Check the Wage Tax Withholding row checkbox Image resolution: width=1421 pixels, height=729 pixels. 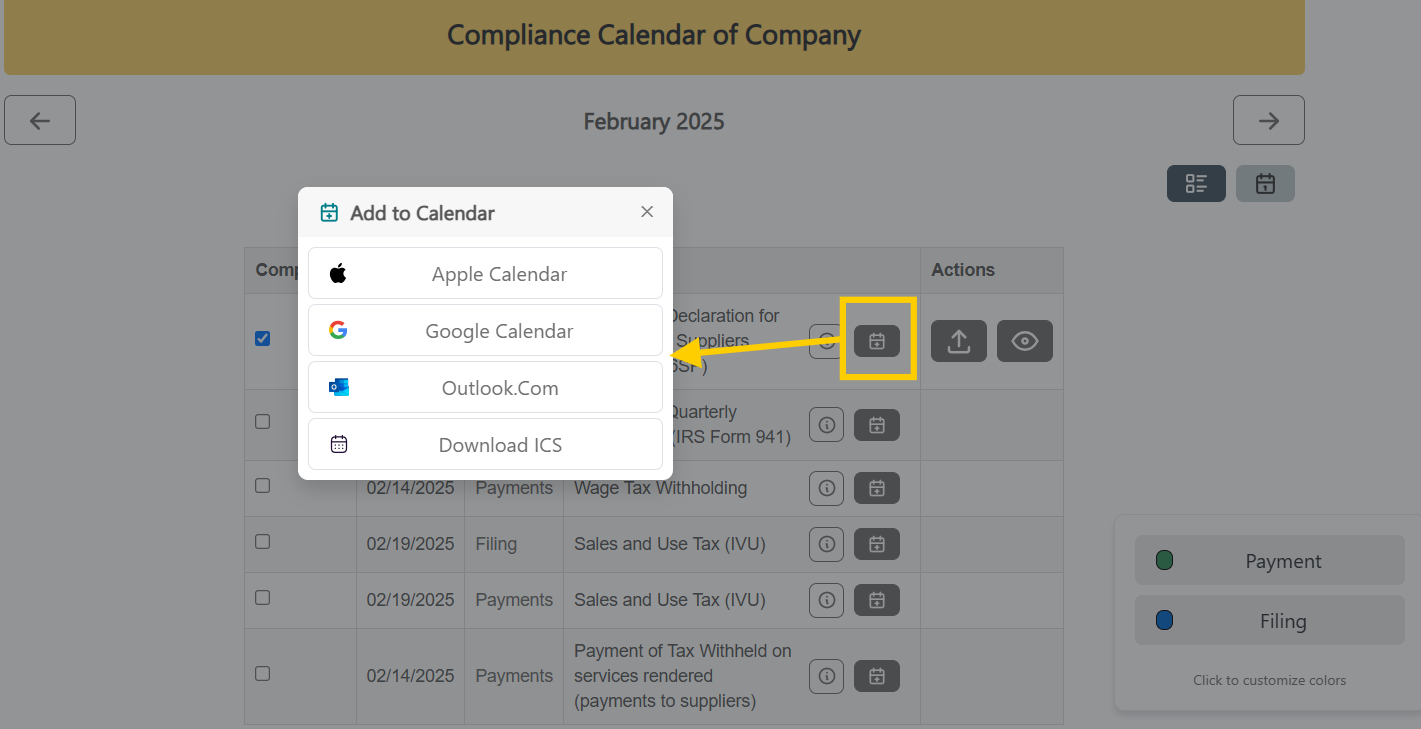[262, 486]
